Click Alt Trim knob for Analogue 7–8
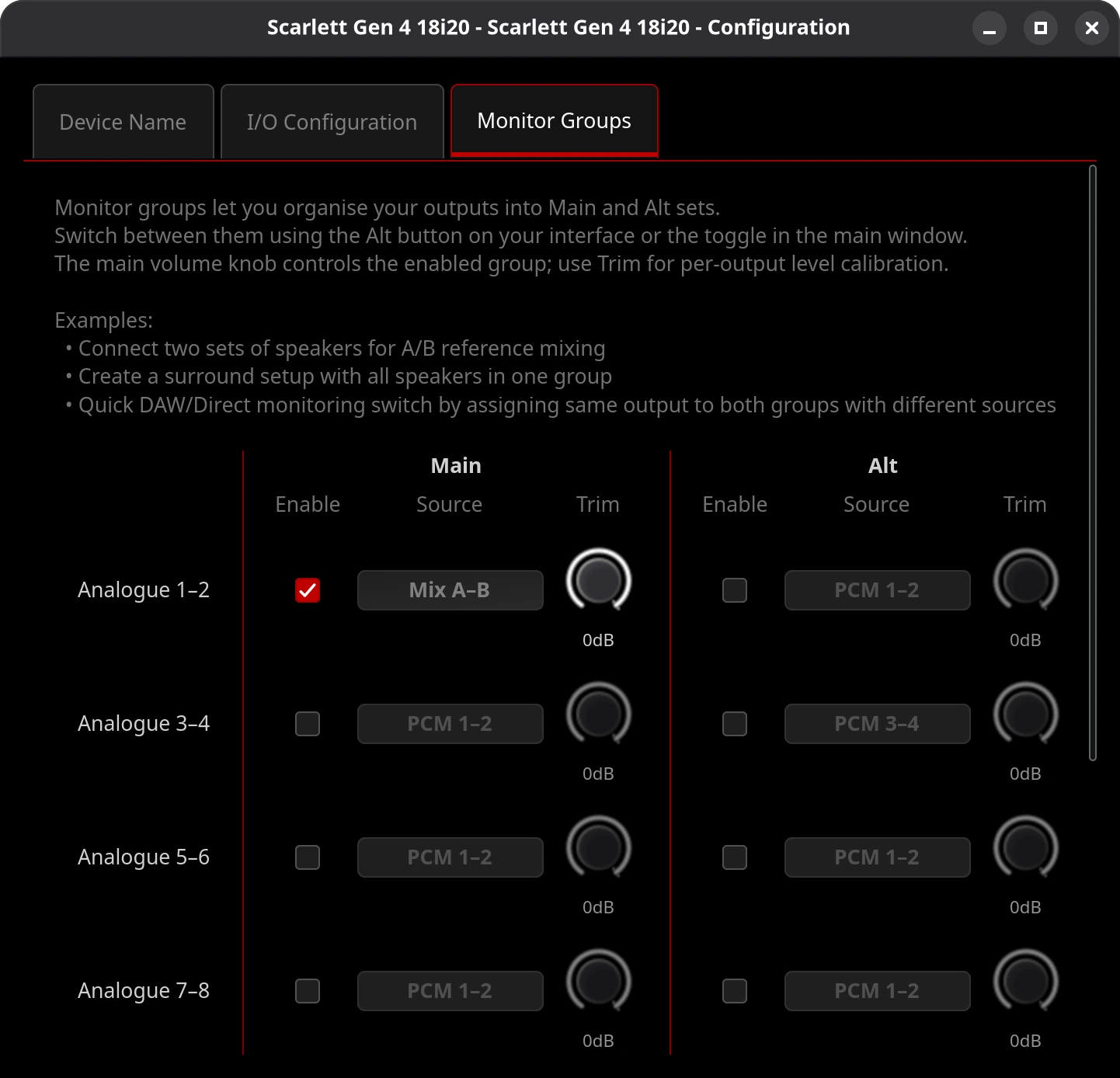The height and width of the screenshot is (1078, 1120). click(x=1026, y=981)
